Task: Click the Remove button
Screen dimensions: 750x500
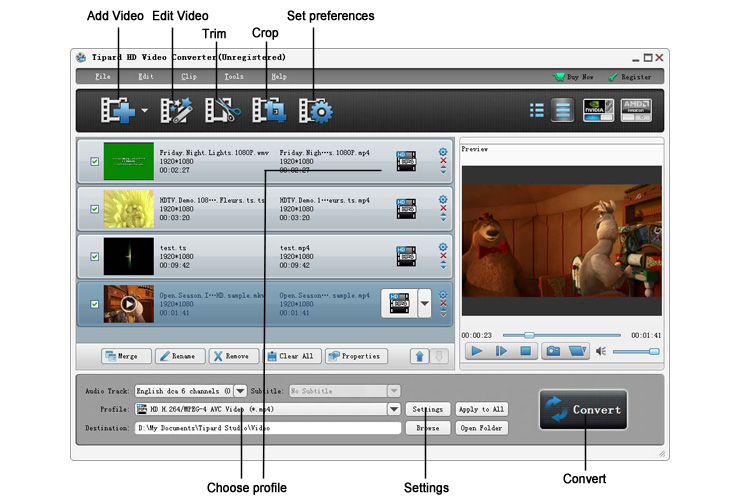Action: click(233, 356)
